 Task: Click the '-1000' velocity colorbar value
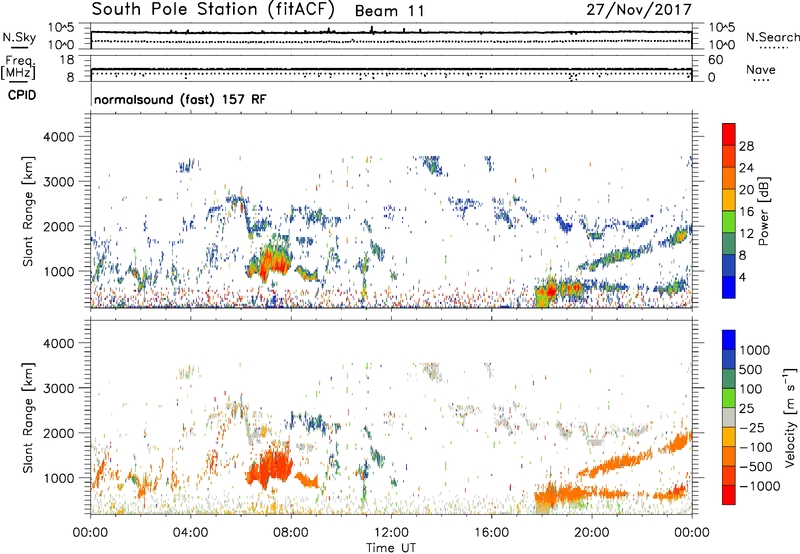(759, 486)
